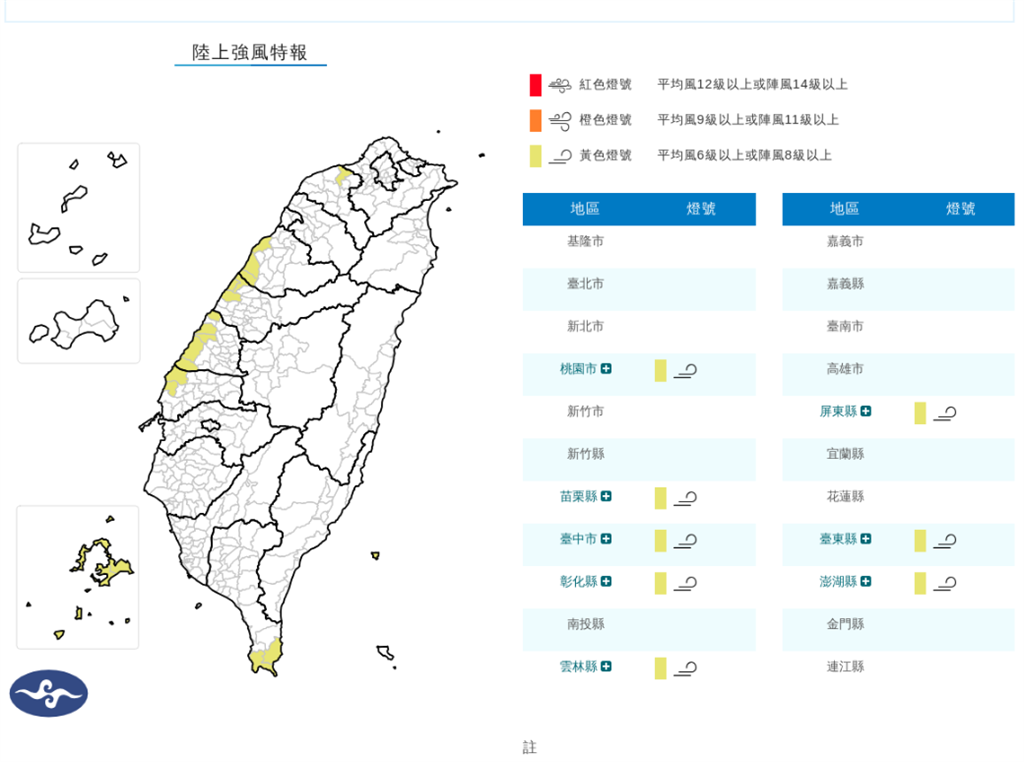The height and width of the screenshot is (762, 1024).
Task: Click the left table 地區 column header
Action: pyautogui.click(x=585, y=209)
